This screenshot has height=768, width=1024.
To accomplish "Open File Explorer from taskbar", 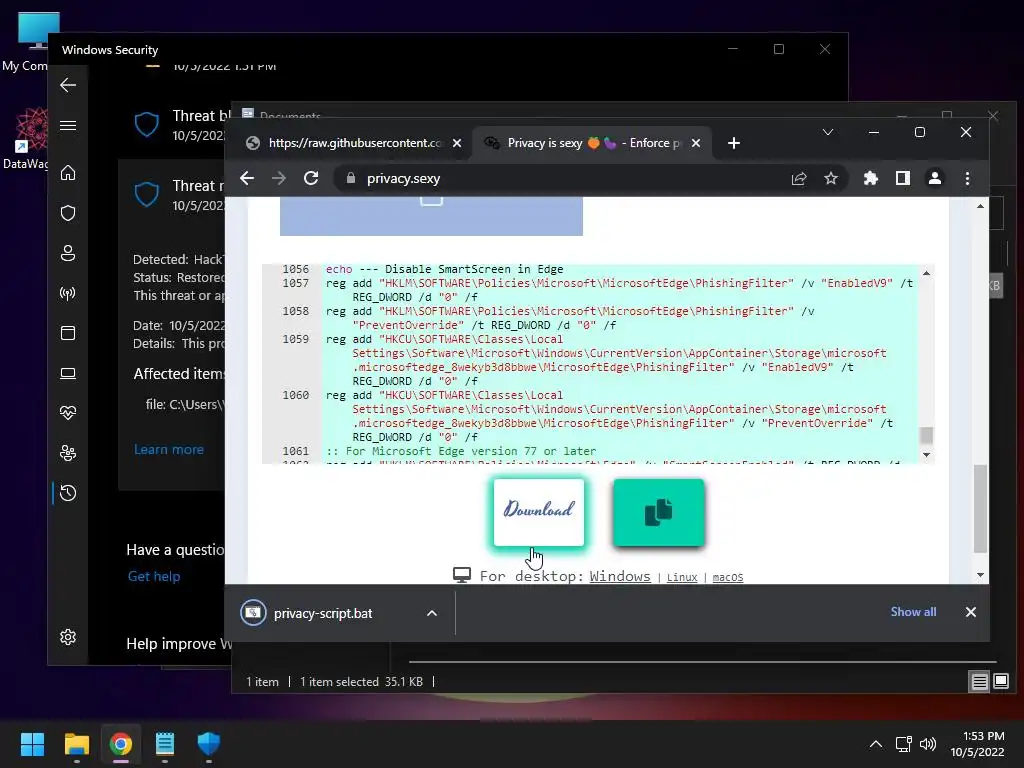I will pyautogui.click(x=76, y=744).
